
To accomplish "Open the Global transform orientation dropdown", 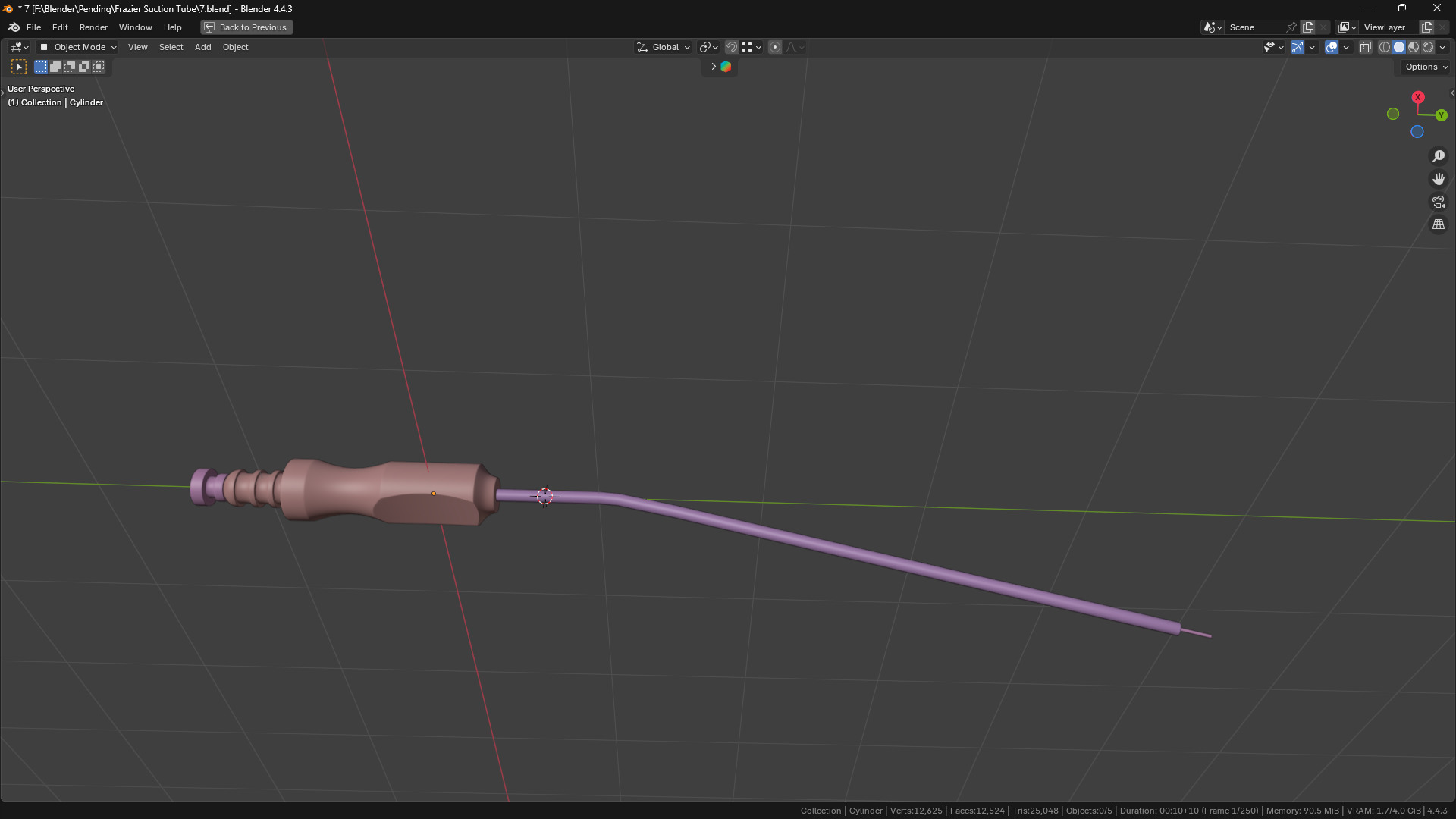I will [664, 47].
